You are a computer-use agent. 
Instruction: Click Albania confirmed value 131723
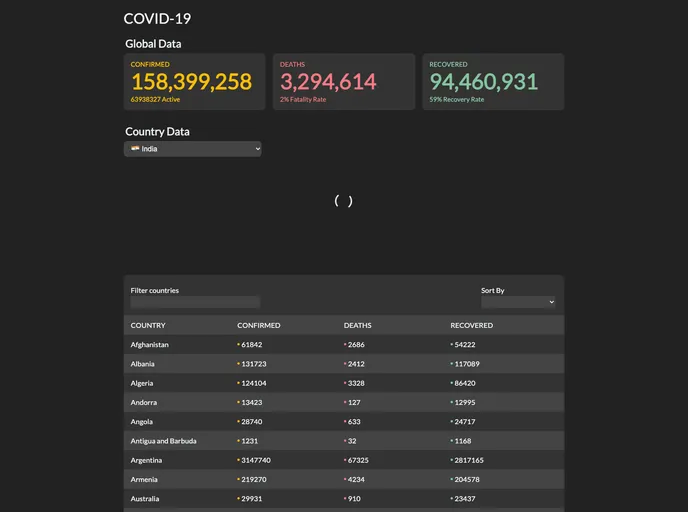tap(254, 364)
